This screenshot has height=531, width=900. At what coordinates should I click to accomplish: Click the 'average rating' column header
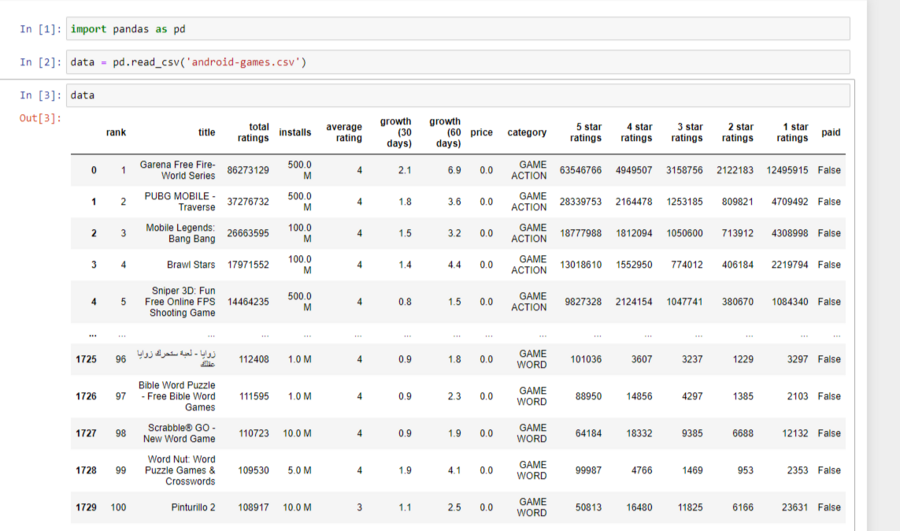344,132
